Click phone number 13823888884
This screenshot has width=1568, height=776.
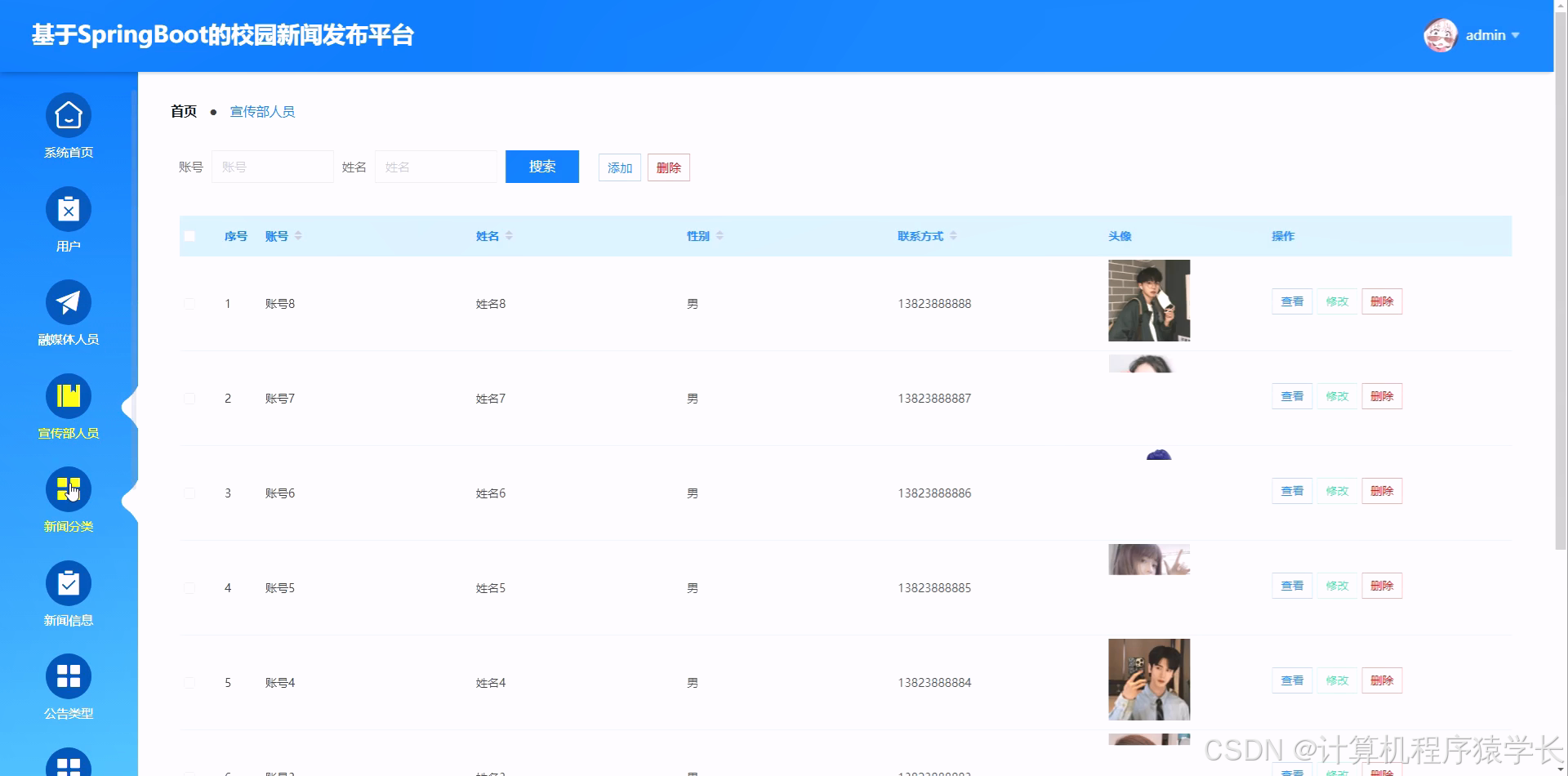pyautogui.click(x=934, y=683)
